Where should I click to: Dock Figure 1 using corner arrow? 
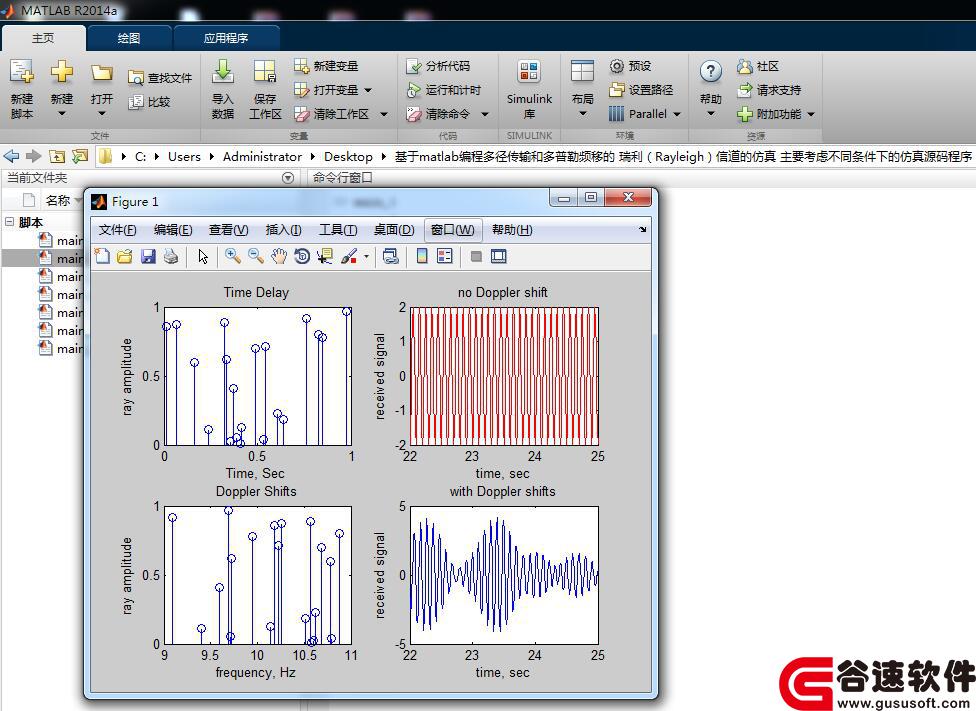coord(642,230)
